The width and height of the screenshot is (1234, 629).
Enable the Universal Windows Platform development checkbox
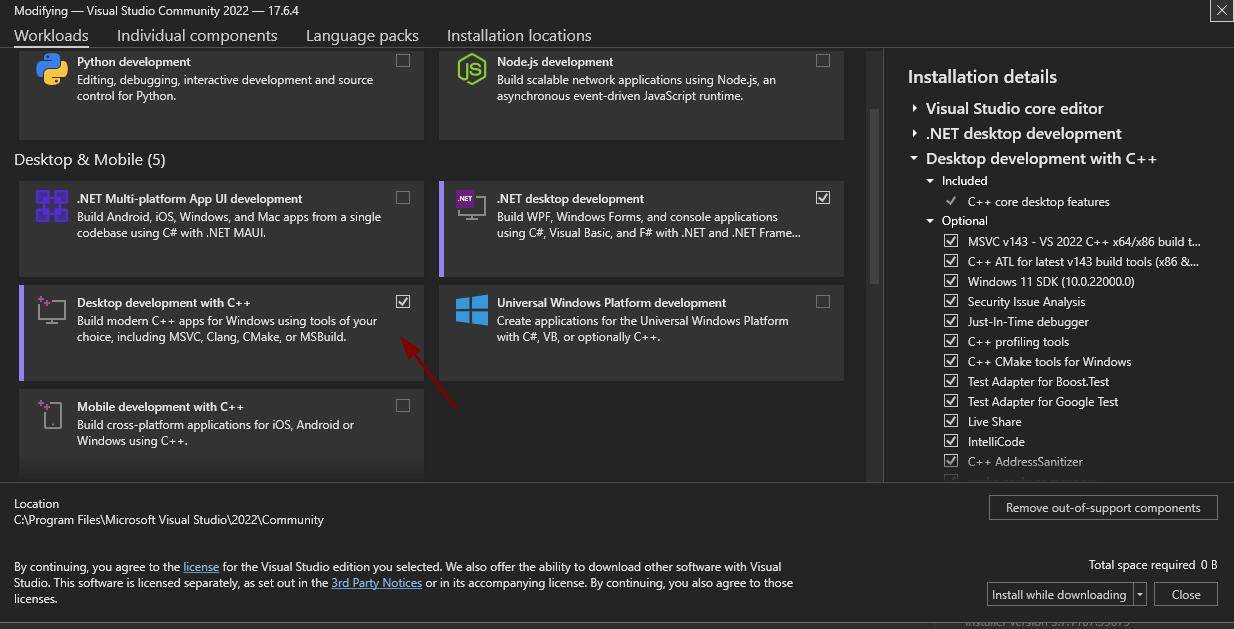pos(822,301)
